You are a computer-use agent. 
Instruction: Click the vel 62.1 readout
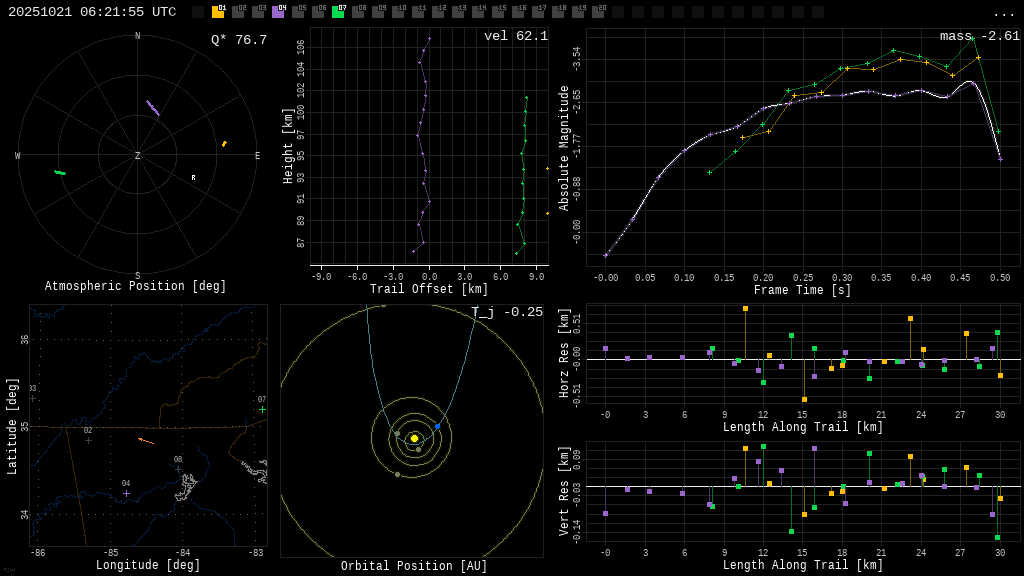[x=516, y=36]
